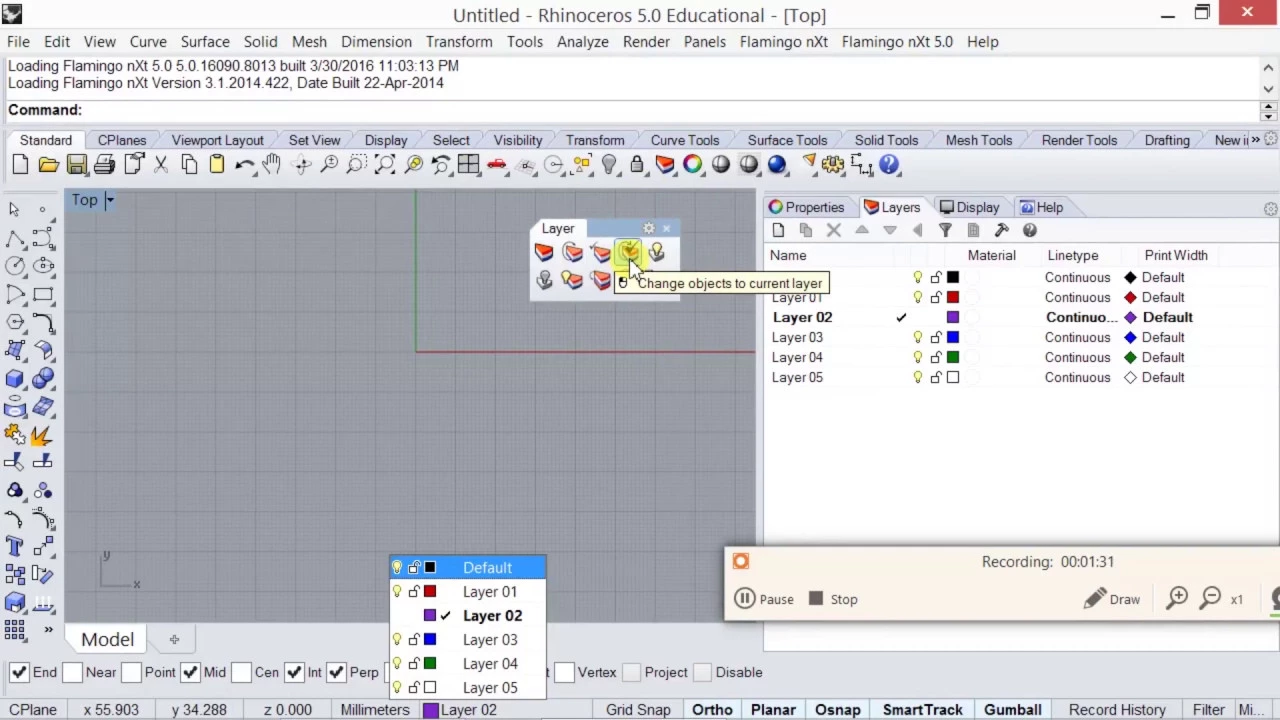Click Change objects to current layer icon
1280x720 pixels.
coord(628,252)
